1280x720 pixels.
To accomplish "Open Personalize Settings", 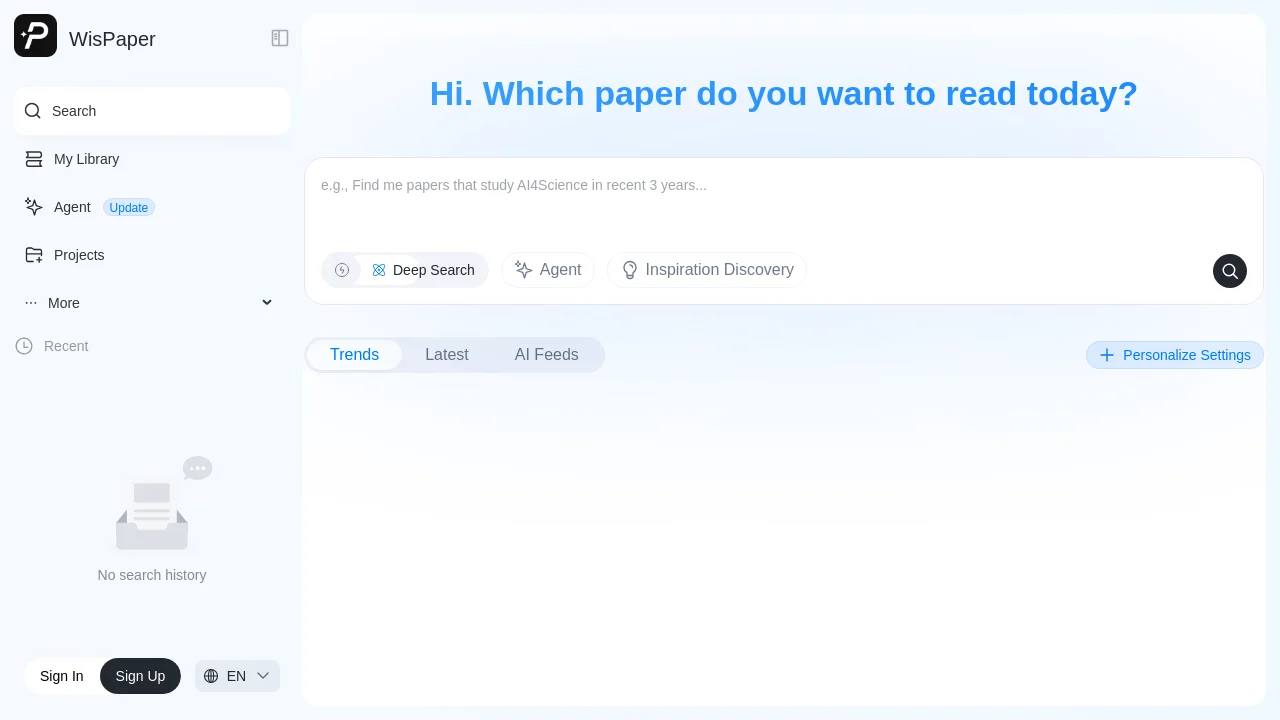I will point(1175,355).
